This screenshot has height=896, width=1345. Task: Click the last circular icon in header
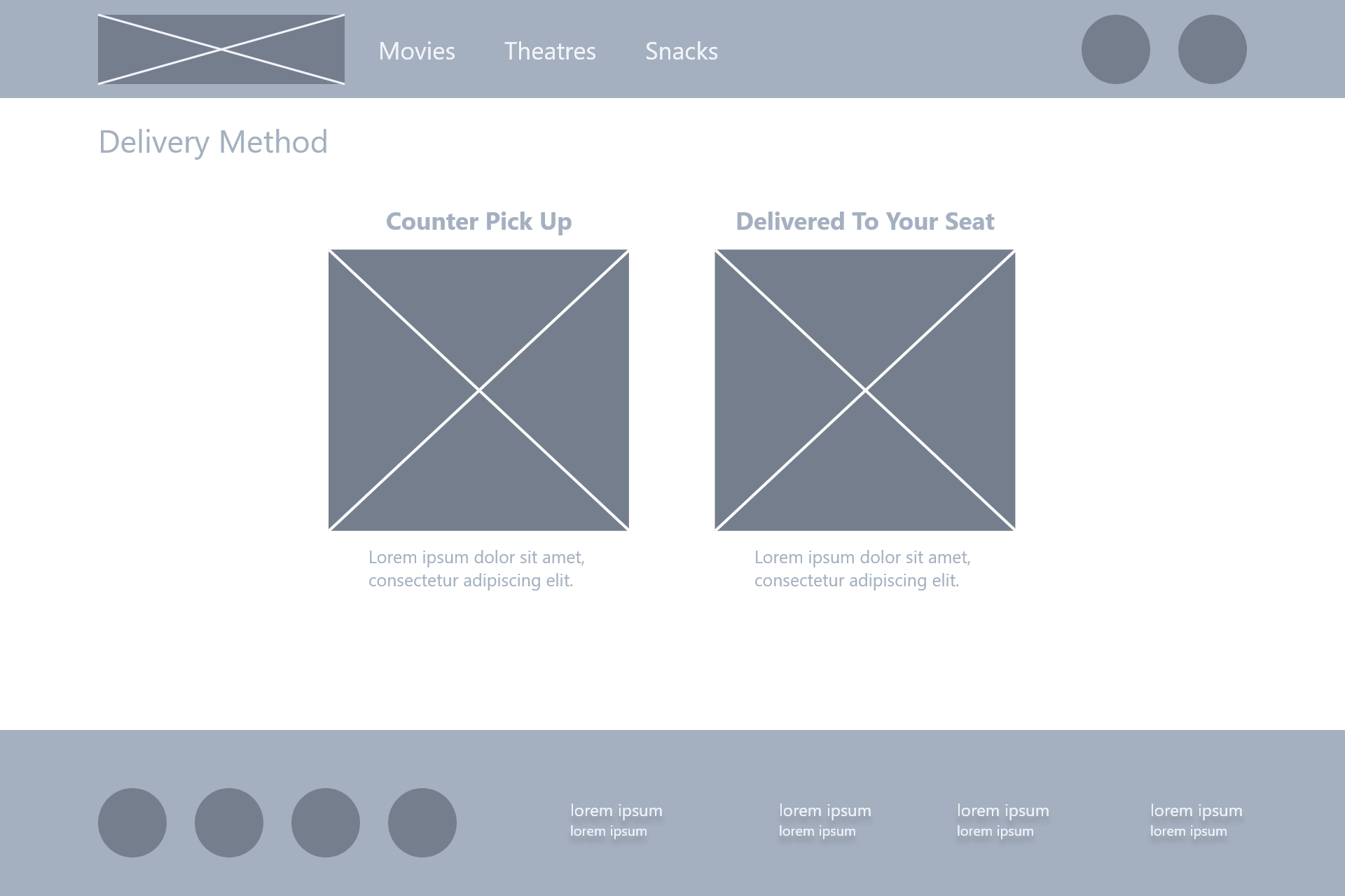pos(1212,49)
